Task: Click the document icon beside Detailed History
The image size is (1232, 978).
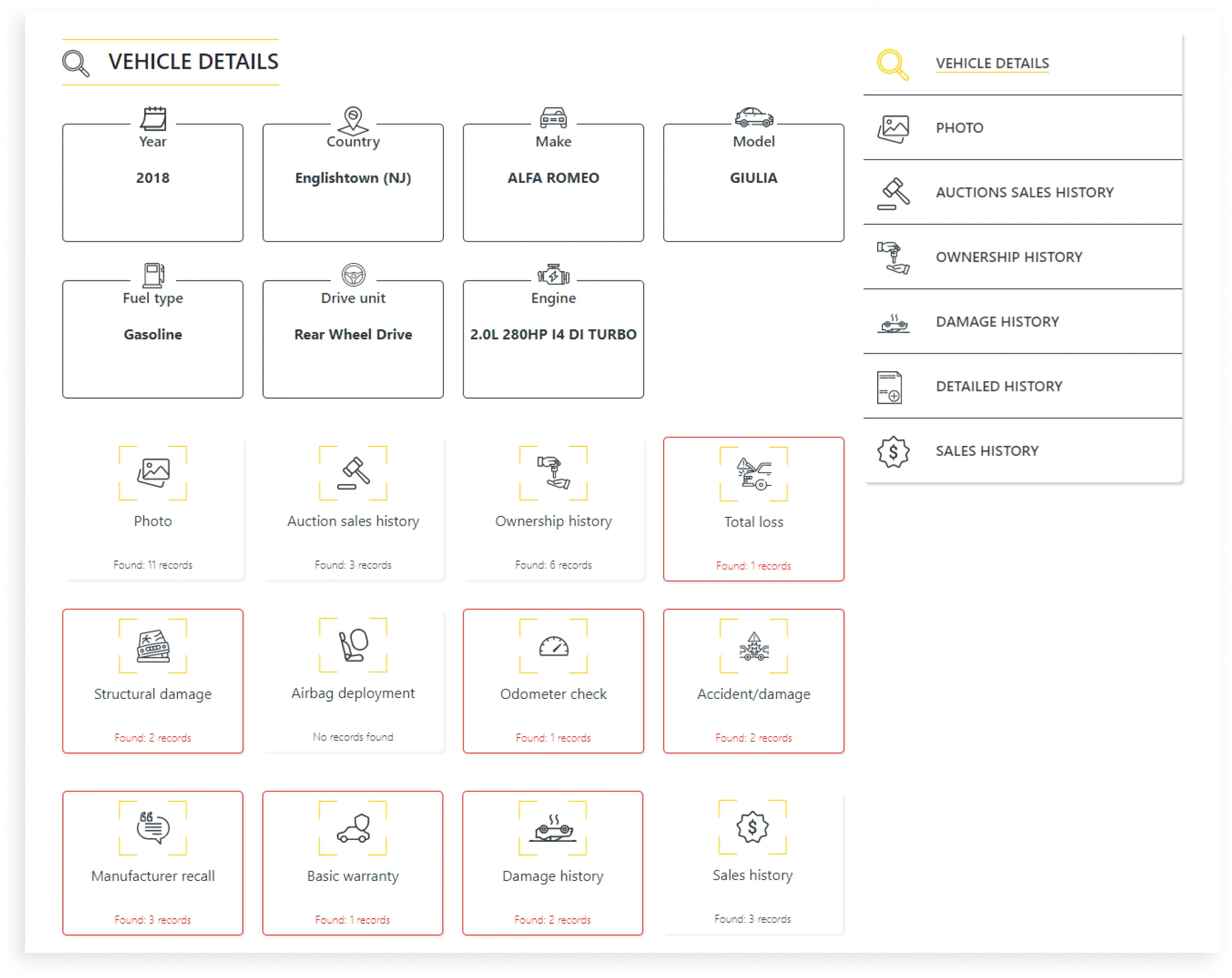Action: point(889,387)
